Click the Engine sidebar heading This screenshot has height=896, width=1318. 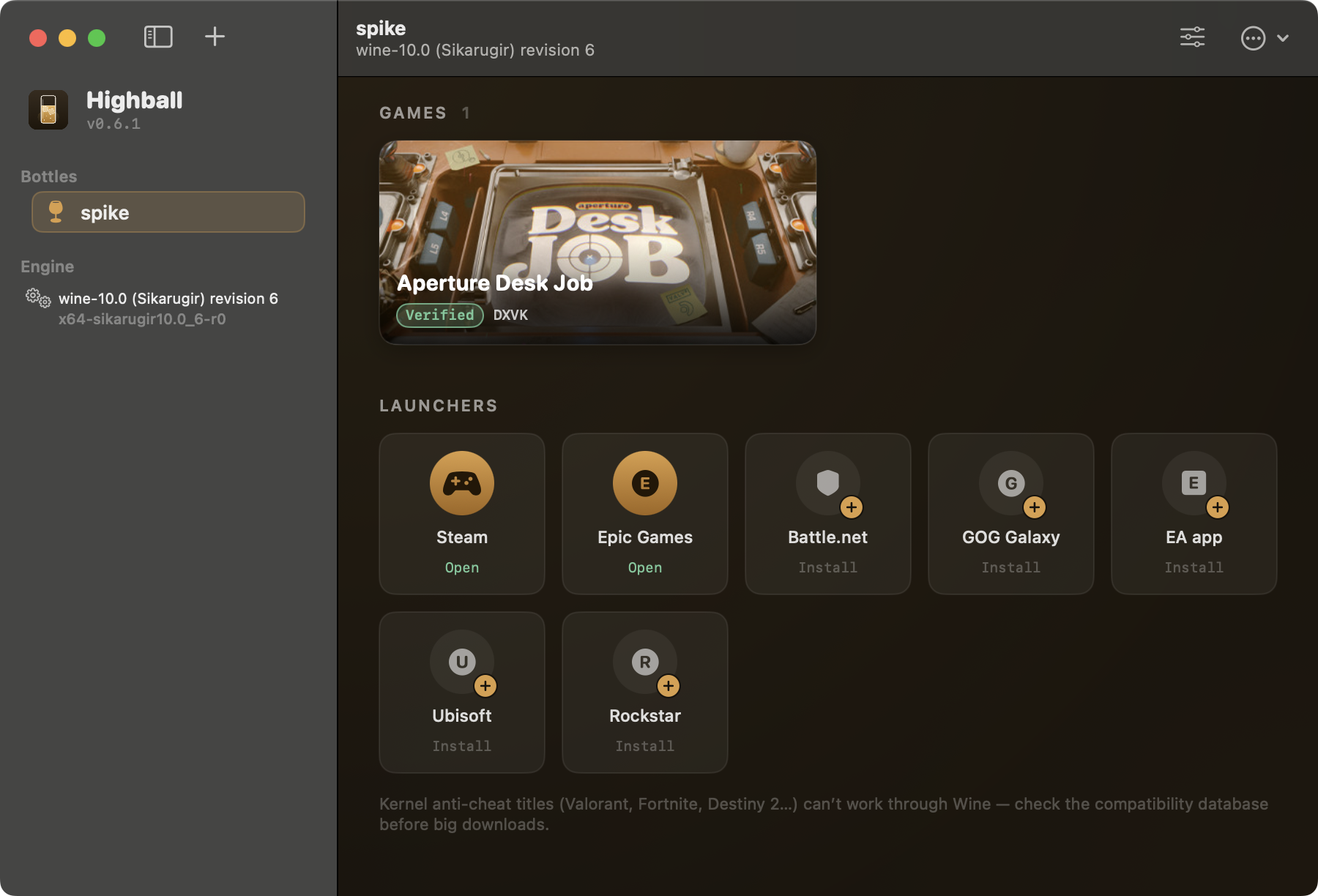pos(48,266)
